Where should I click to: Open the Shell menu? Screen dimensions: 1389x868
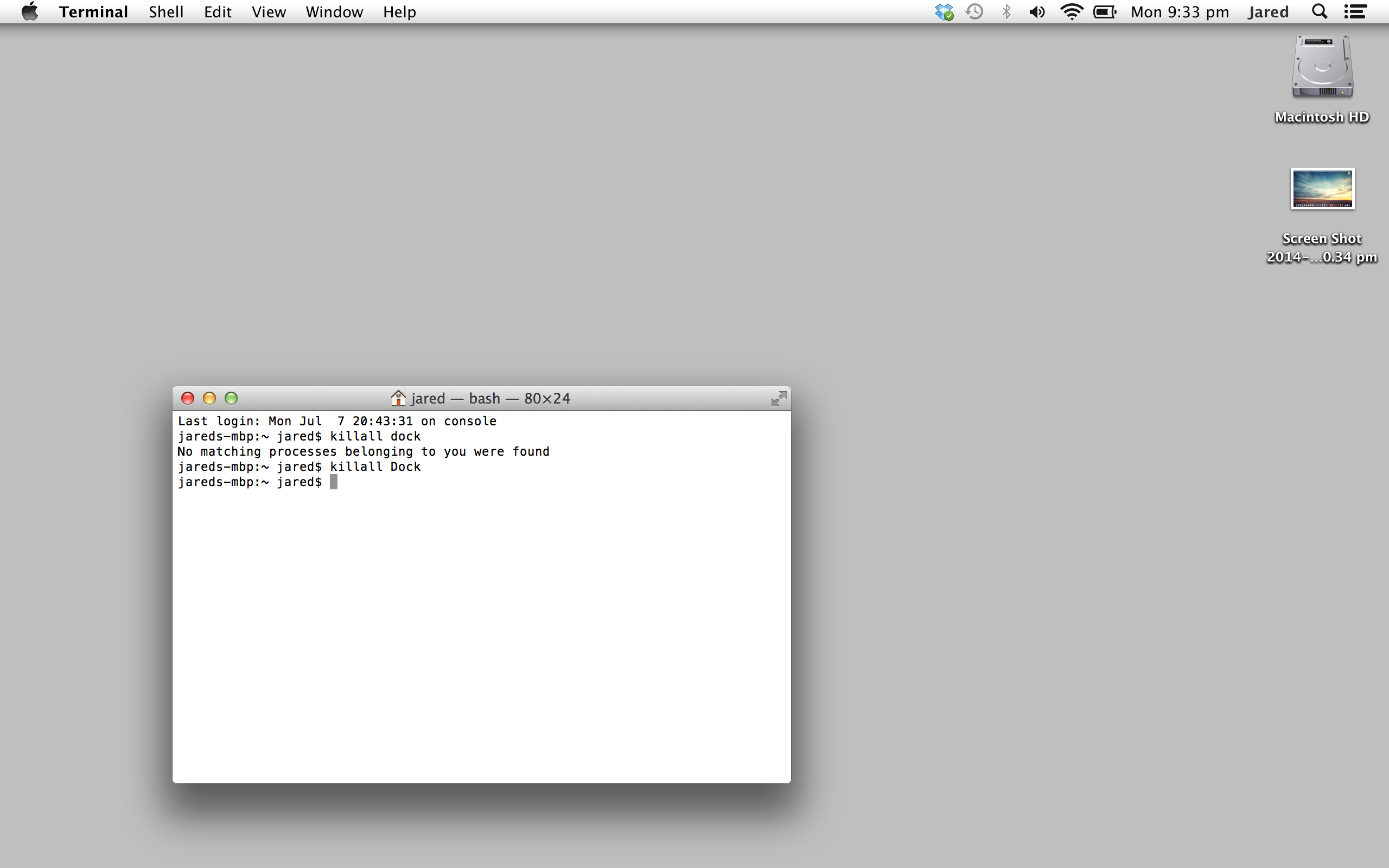166,12
